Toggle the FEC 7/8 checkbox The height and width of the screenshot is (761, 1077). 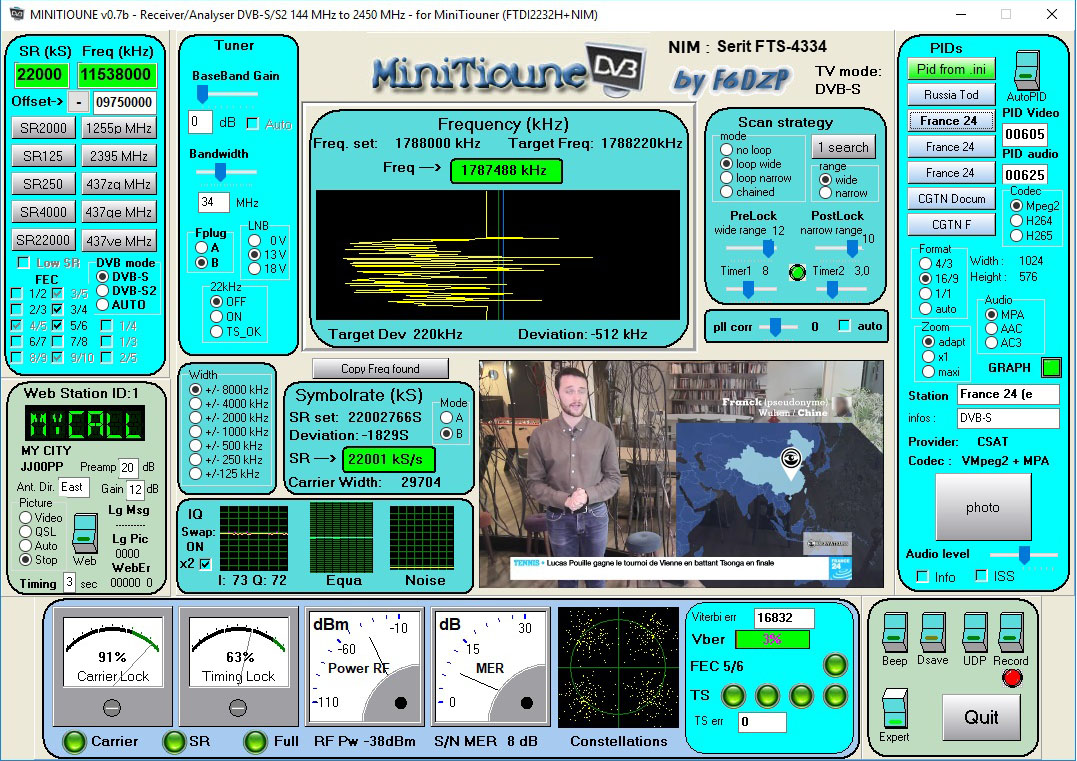[57, 341]
